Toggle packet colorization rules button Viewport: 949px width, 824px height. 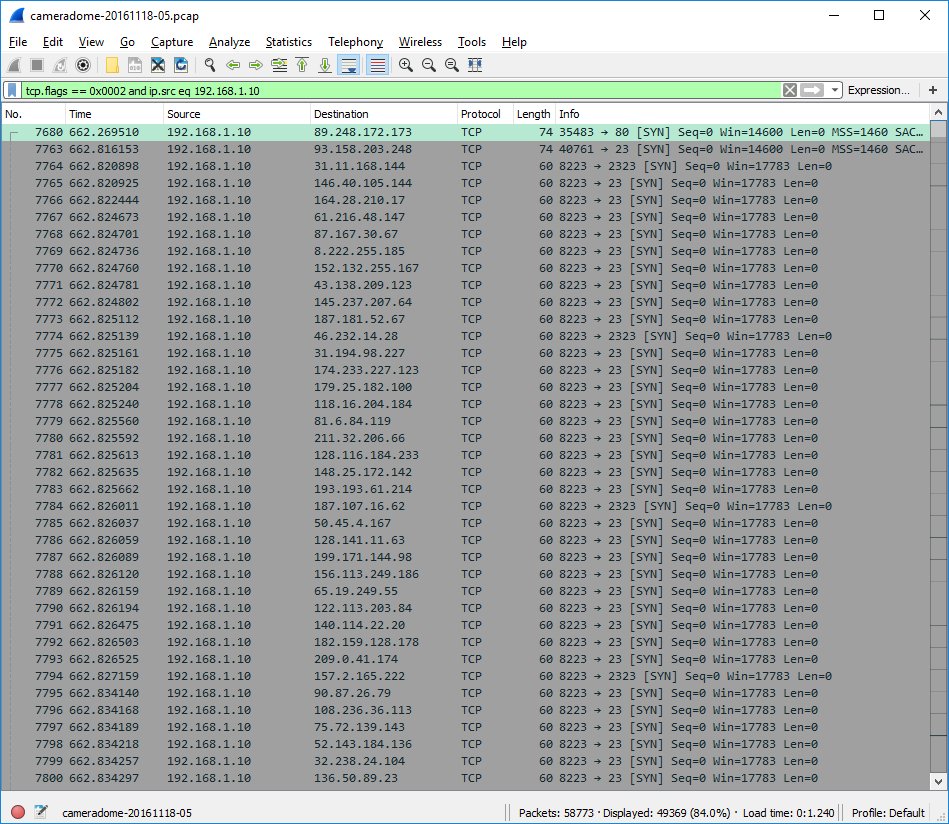(378, 65)
